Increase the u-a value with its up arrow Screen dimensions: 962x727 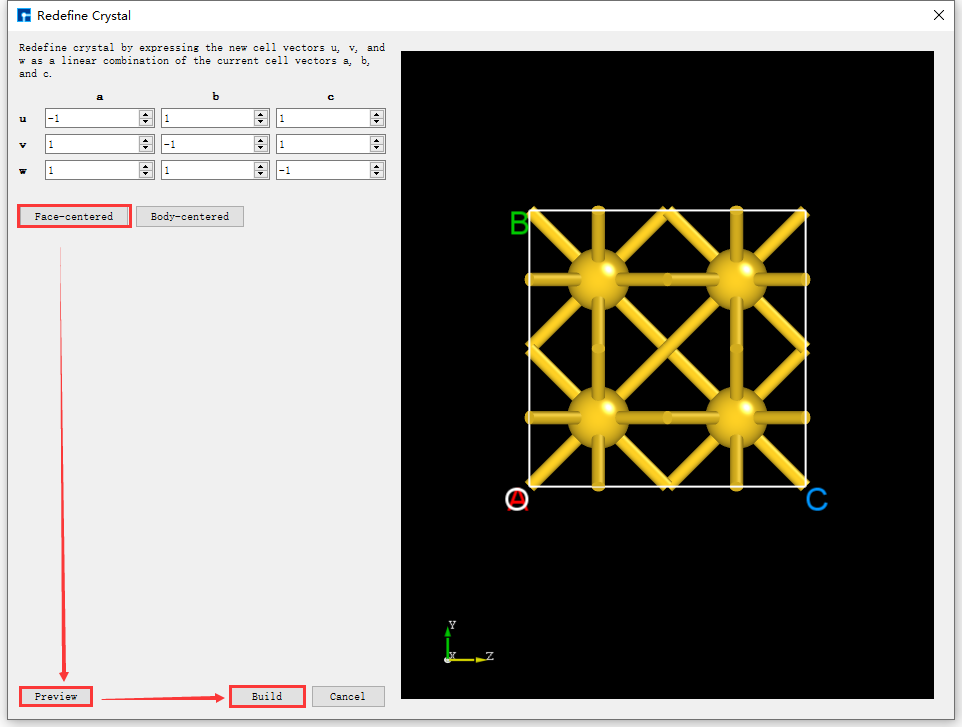click(x=146, y=113)
